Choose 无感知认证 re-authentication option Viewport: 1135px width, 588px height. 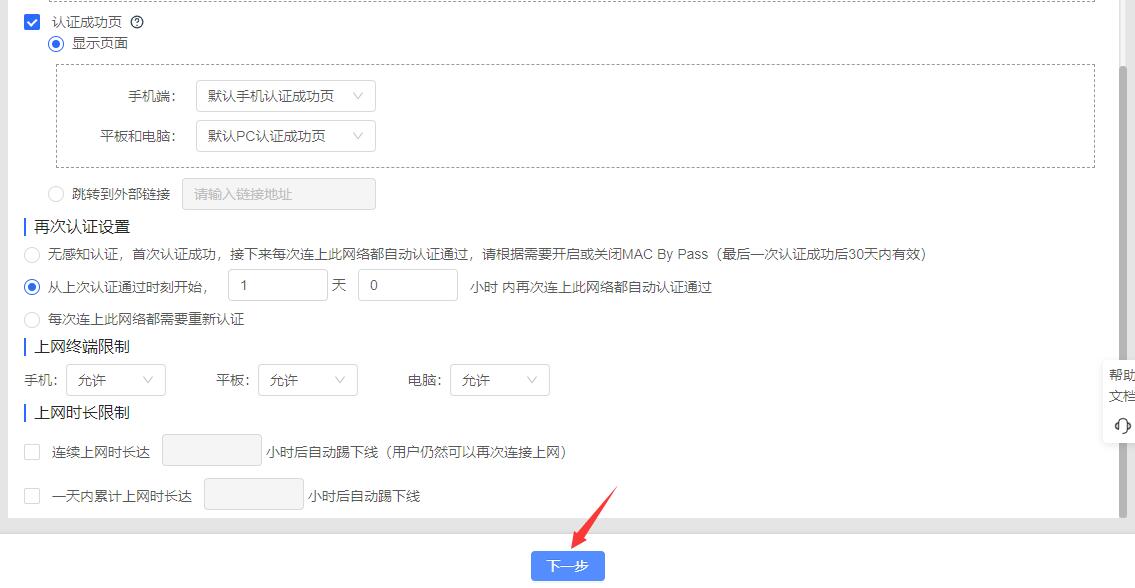[32, 255]
